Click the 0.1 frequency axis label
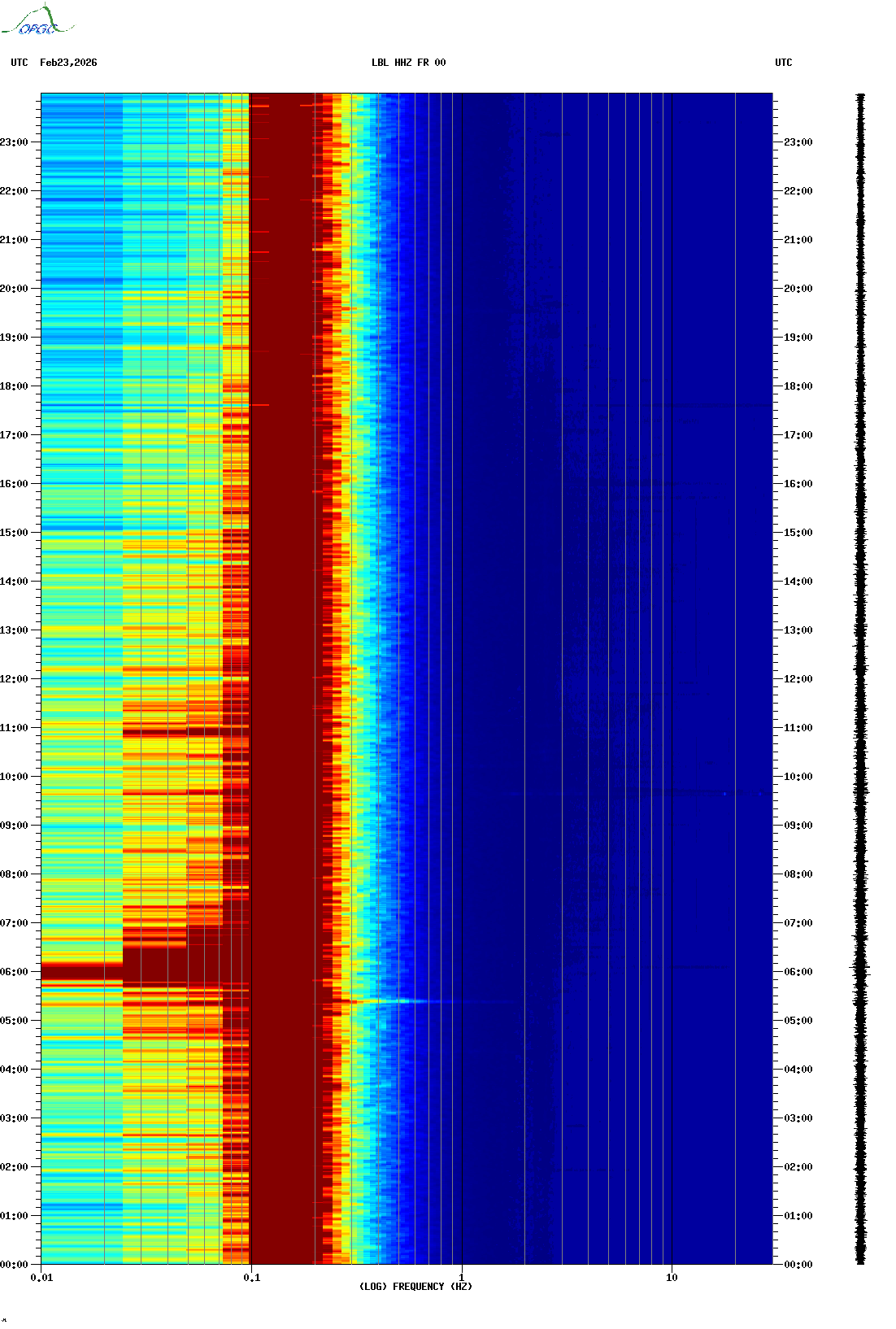This screenshot has width=896, height=1329. pyautogui.click(x=252, y=1278)
